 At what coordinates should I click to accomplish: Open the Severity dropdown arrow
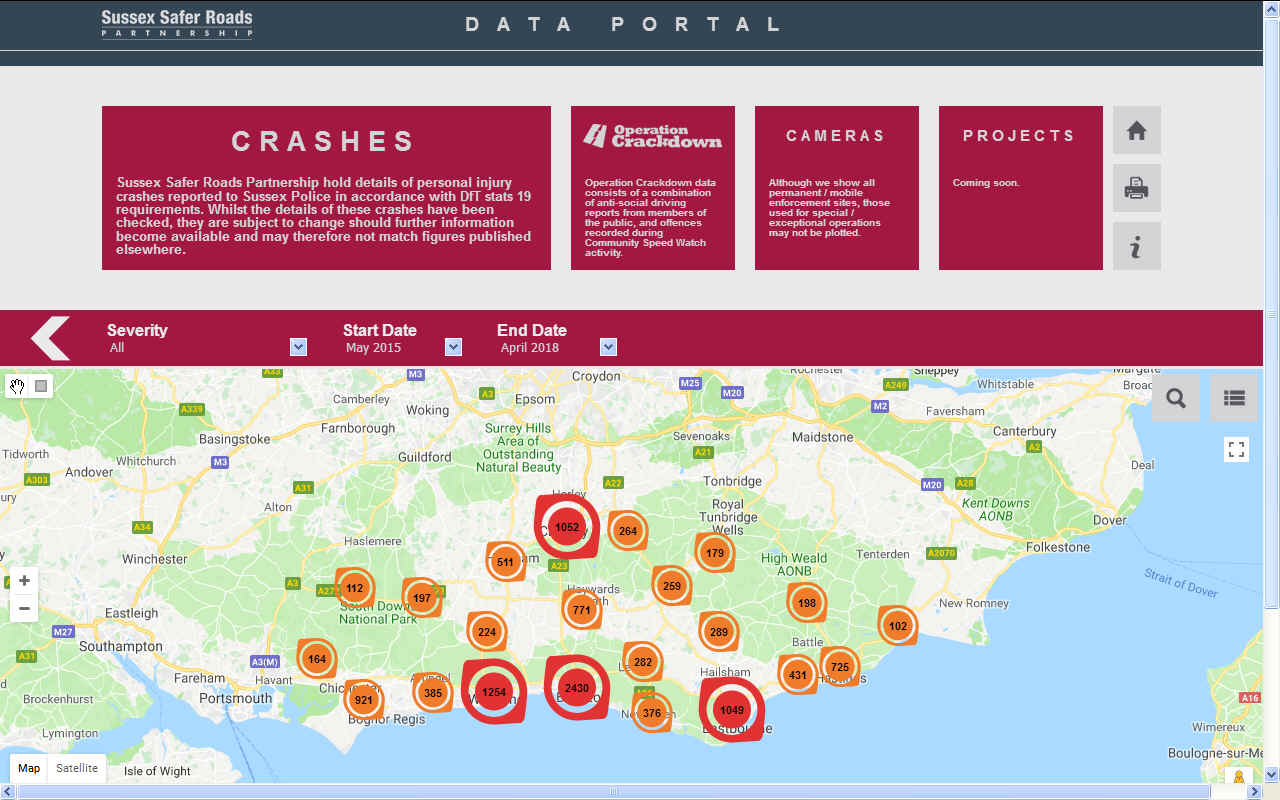298,347
